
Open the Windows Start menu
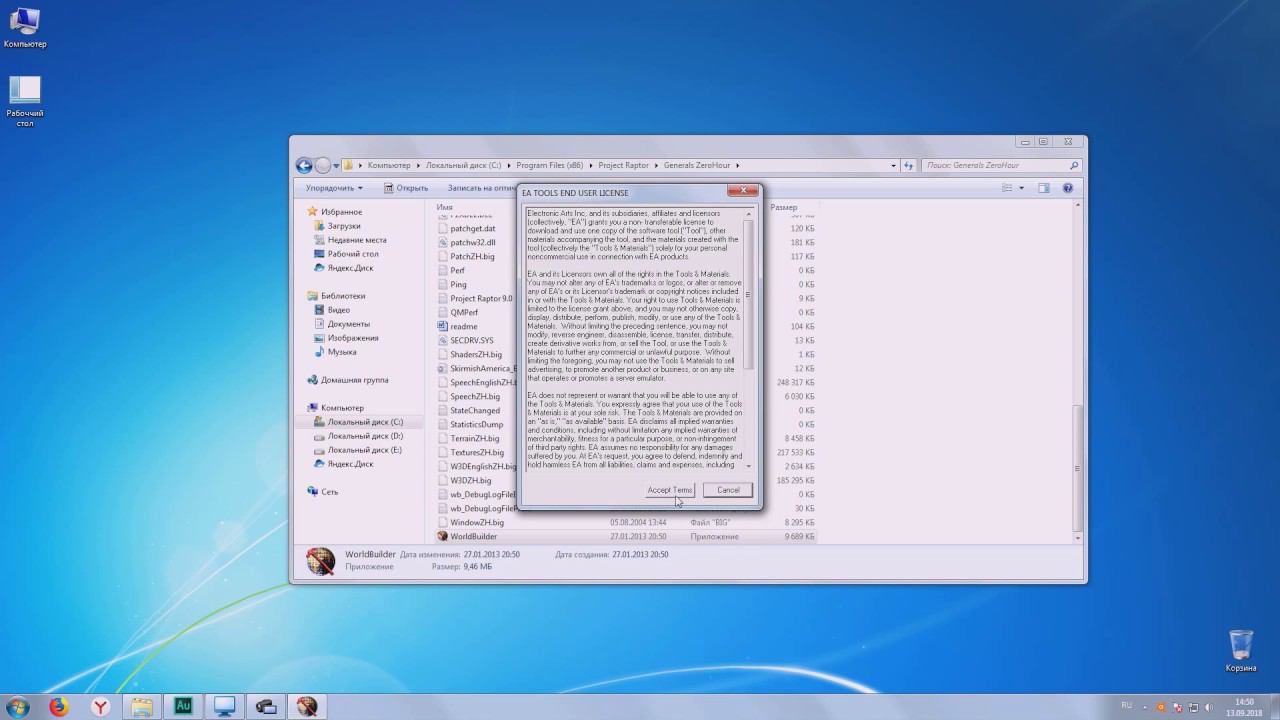18,707
